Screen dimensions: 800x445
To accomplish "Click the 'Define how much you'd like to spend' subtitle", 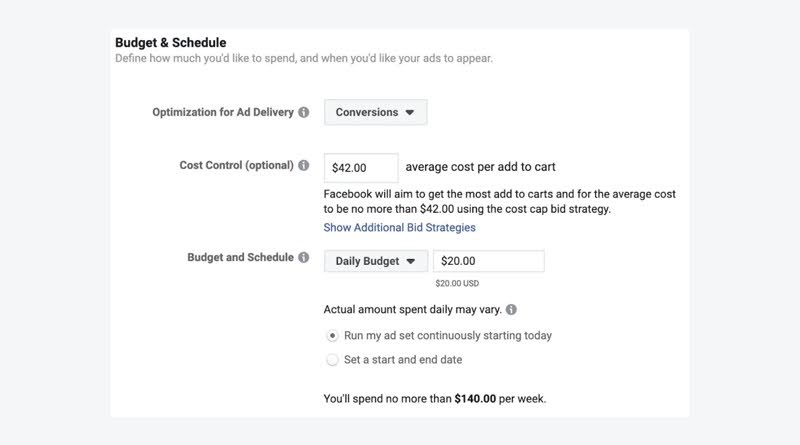I will coord(304,58).
